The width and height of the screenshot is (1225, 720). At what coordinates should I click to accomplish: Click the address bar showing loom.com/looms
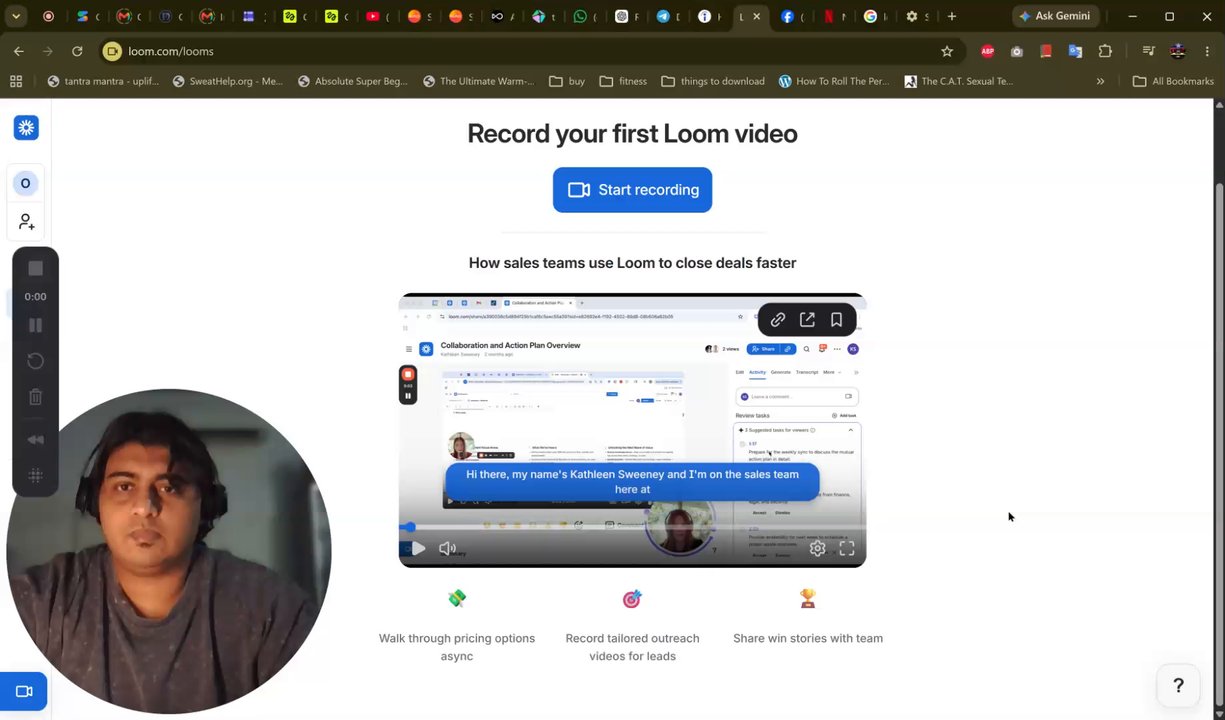520,51
